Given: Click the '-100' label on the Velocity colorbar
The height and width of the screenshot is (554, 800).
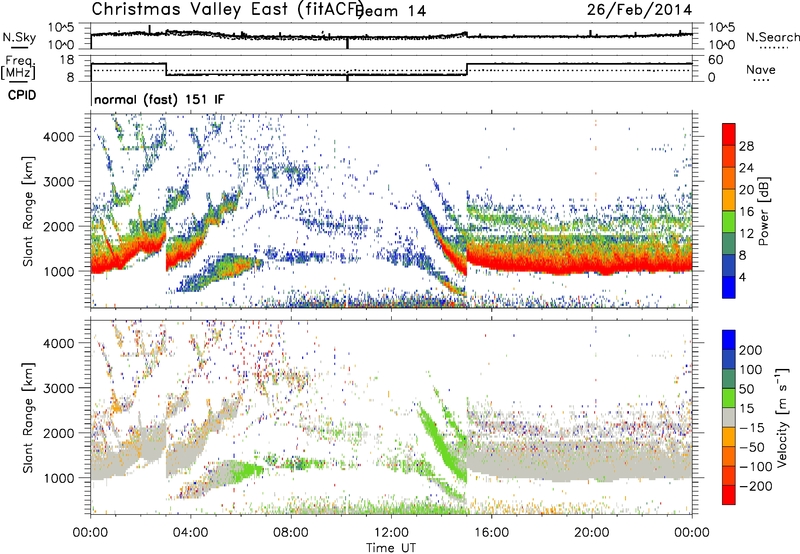Looking at the screenshot, I should click(x=756, y=467).
